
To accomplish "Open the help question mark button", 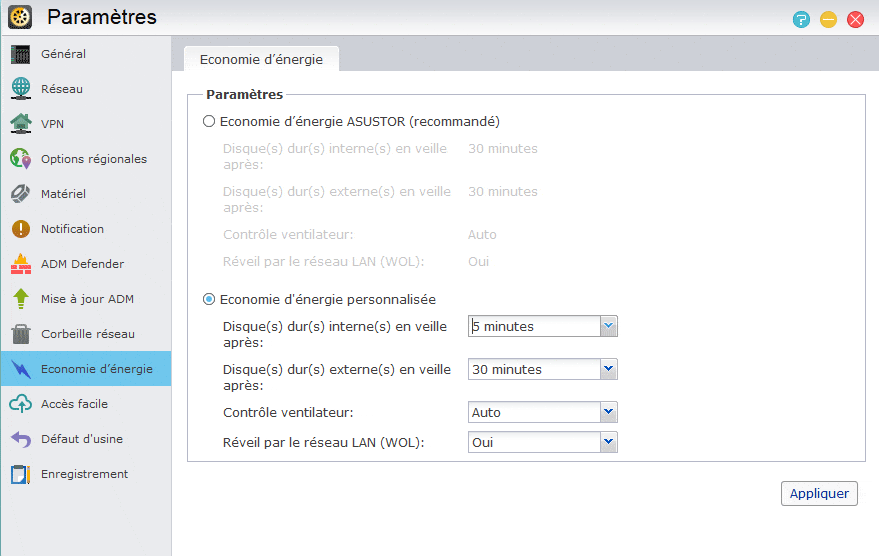I will tap(801, 20).
